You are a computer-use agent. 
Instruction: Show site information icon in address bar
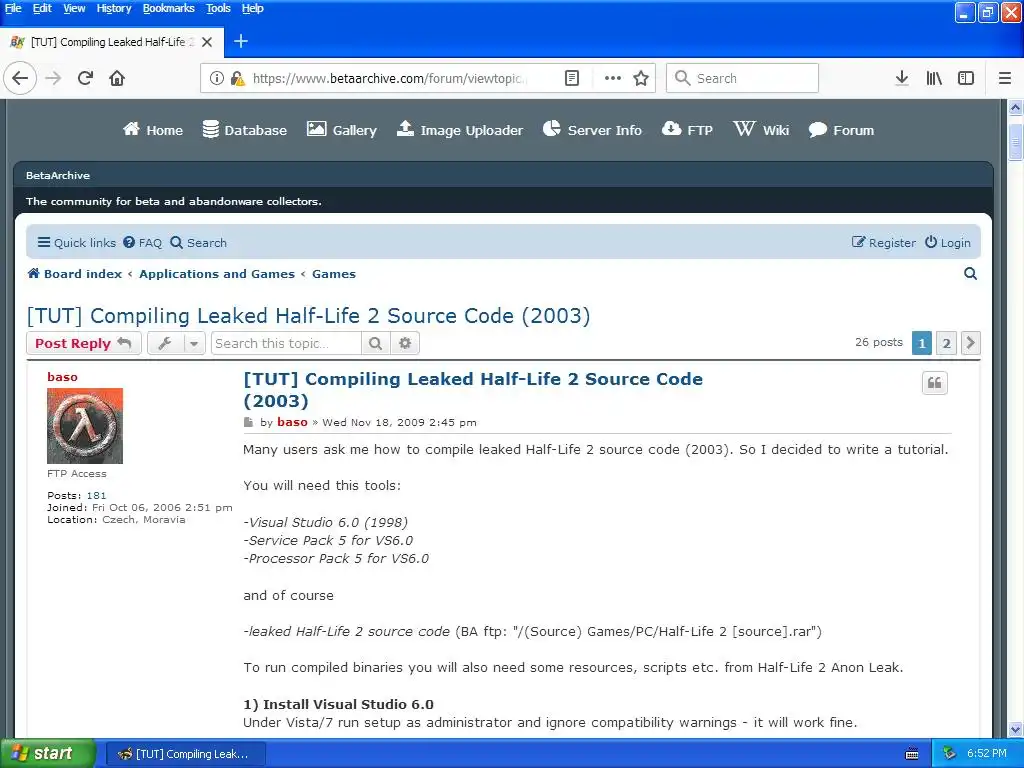(216, 78)
